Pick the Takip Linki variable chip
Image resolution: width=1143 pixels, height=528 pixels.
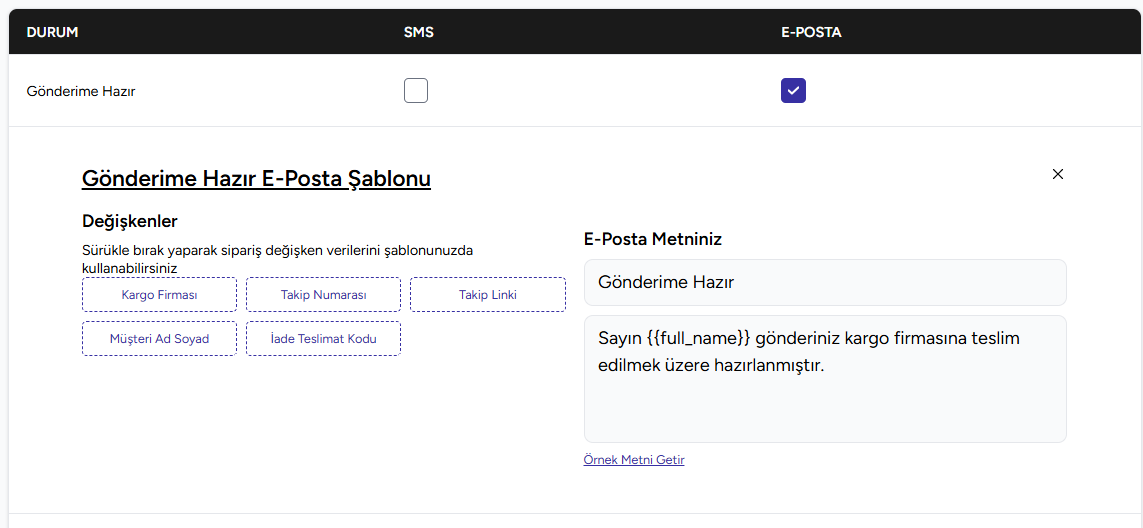(488, 295)
